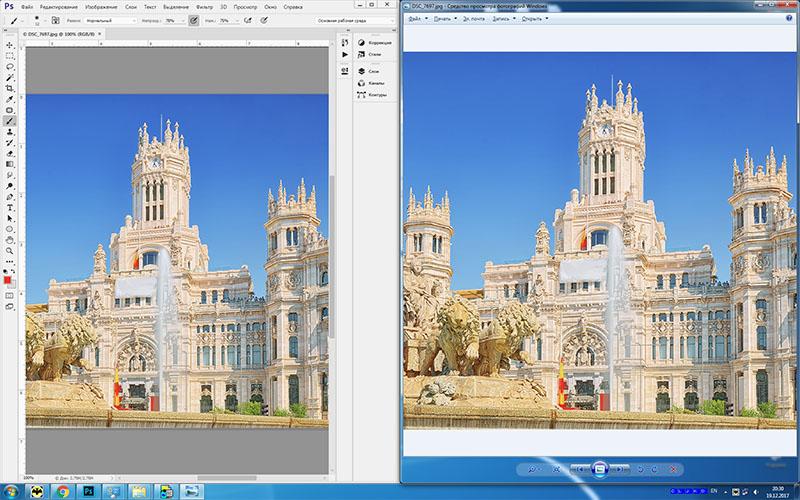This screenshot has height=500, width=800.
Task: Click the Photoshop vertical scrollbar
Action: coord(332,255)
